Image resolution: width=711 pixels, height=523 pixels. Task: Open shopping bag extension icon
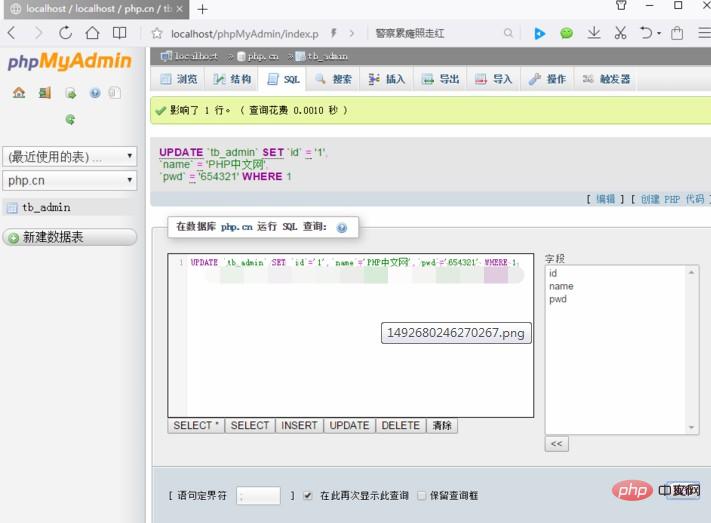point(677,33)
